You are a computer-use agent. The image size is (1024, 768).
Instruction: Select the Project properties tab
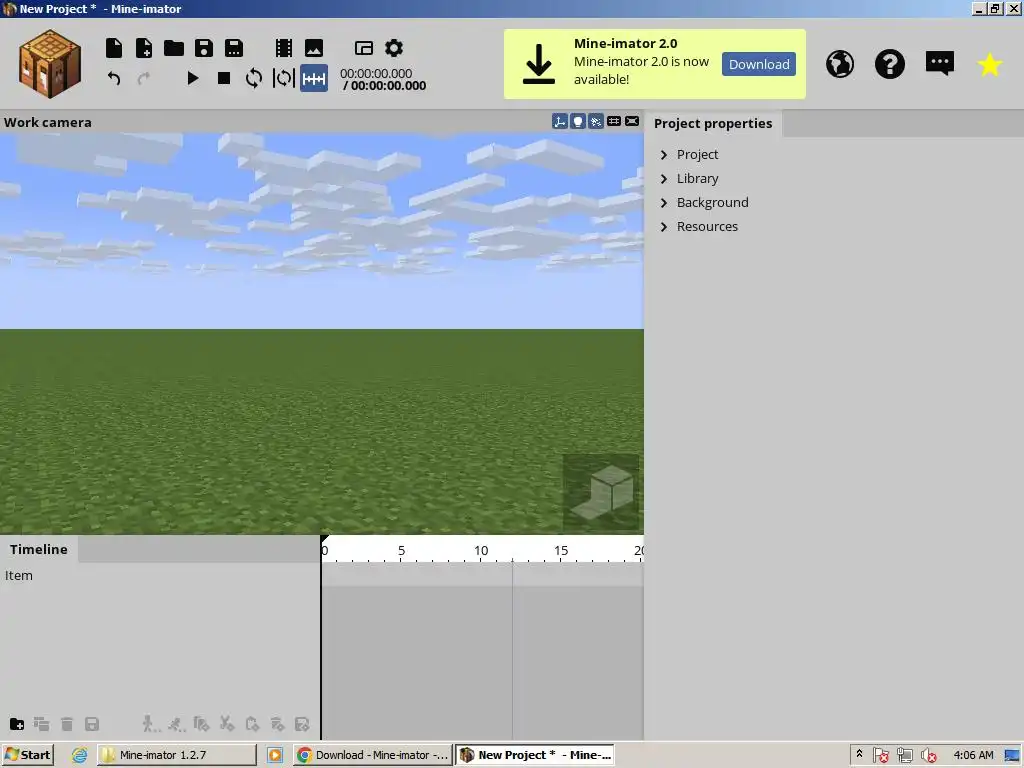click(713, 123)
